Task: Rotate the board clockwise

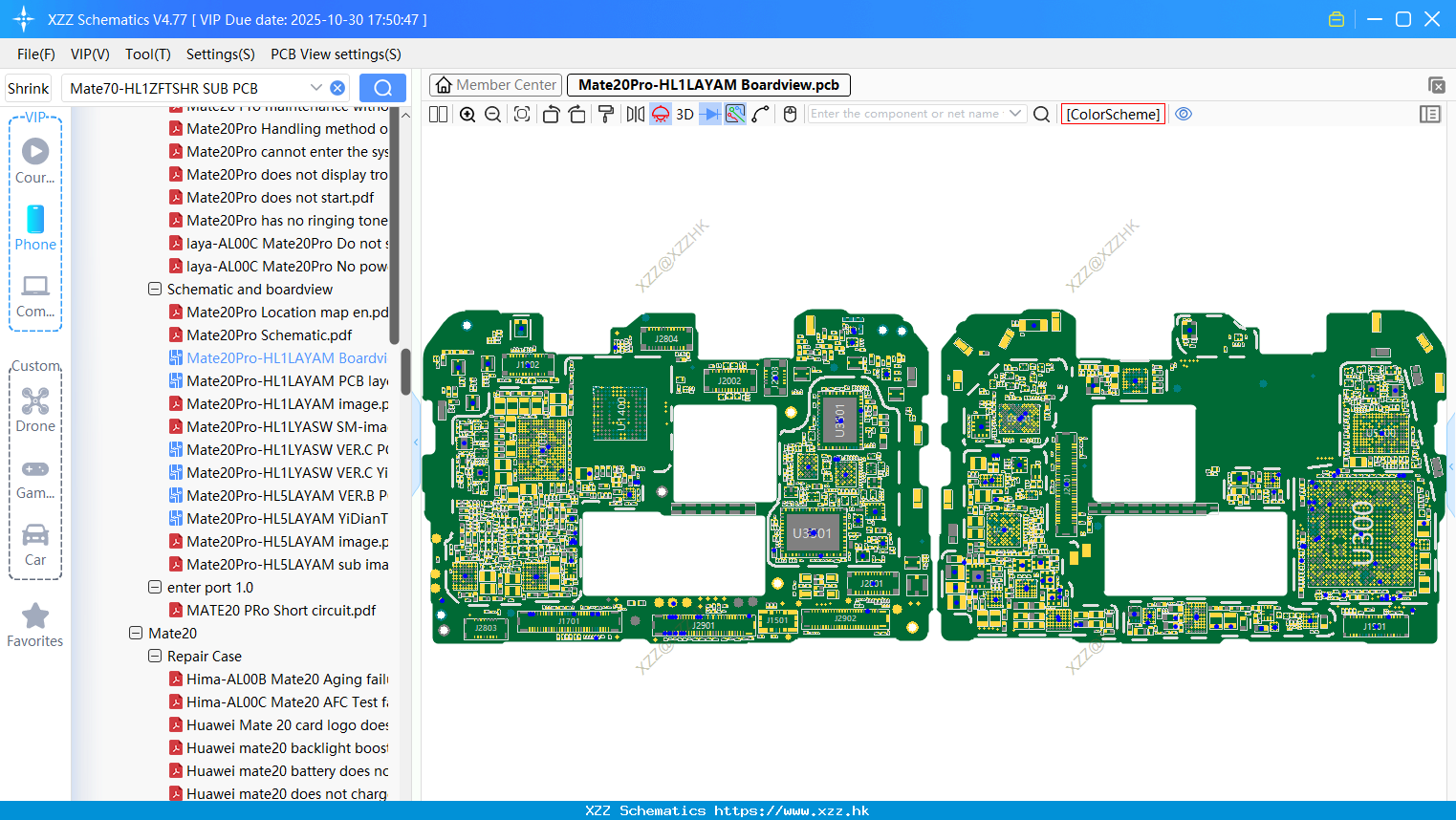Action: coord(577,114)
